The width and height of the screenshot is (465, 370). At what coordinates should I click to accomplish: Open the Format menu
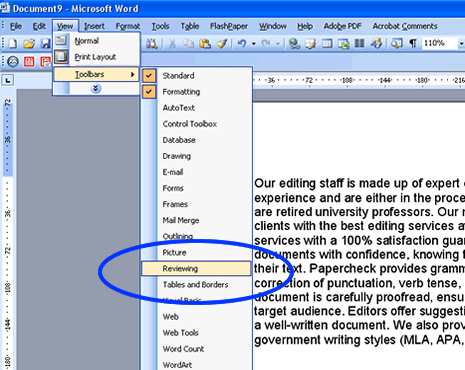[128, 26]
